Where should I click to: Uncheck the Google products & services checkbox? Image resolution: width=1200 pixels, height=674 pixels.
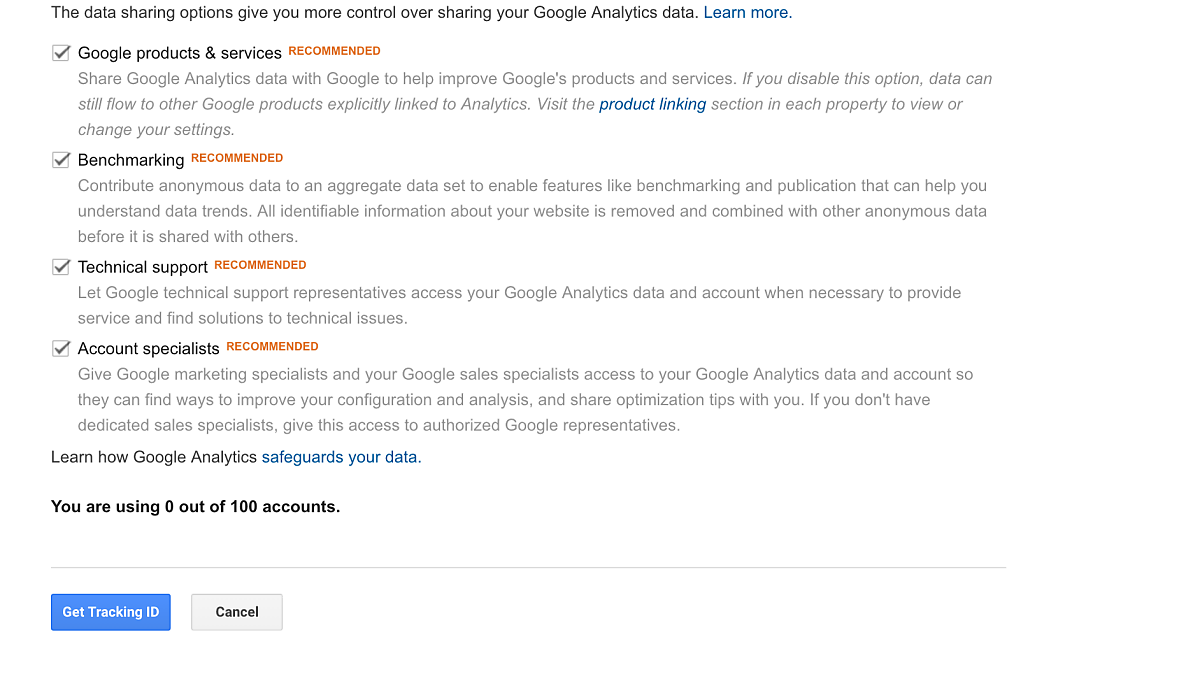[61, 53]
